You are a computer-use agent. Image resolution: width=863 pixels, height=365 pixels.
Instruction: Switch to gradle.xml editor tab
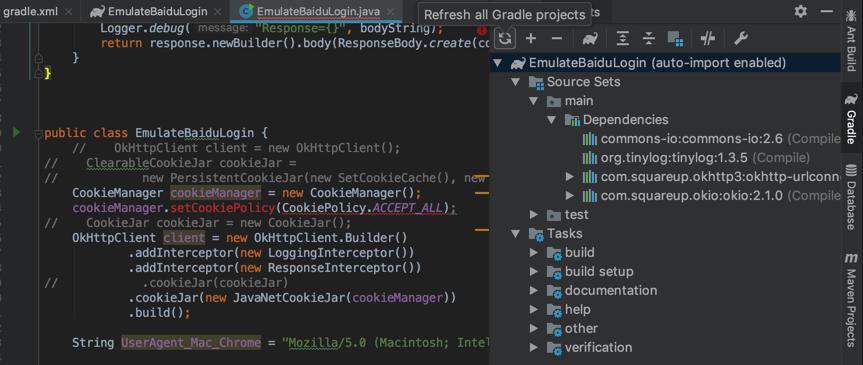[30, 12]
